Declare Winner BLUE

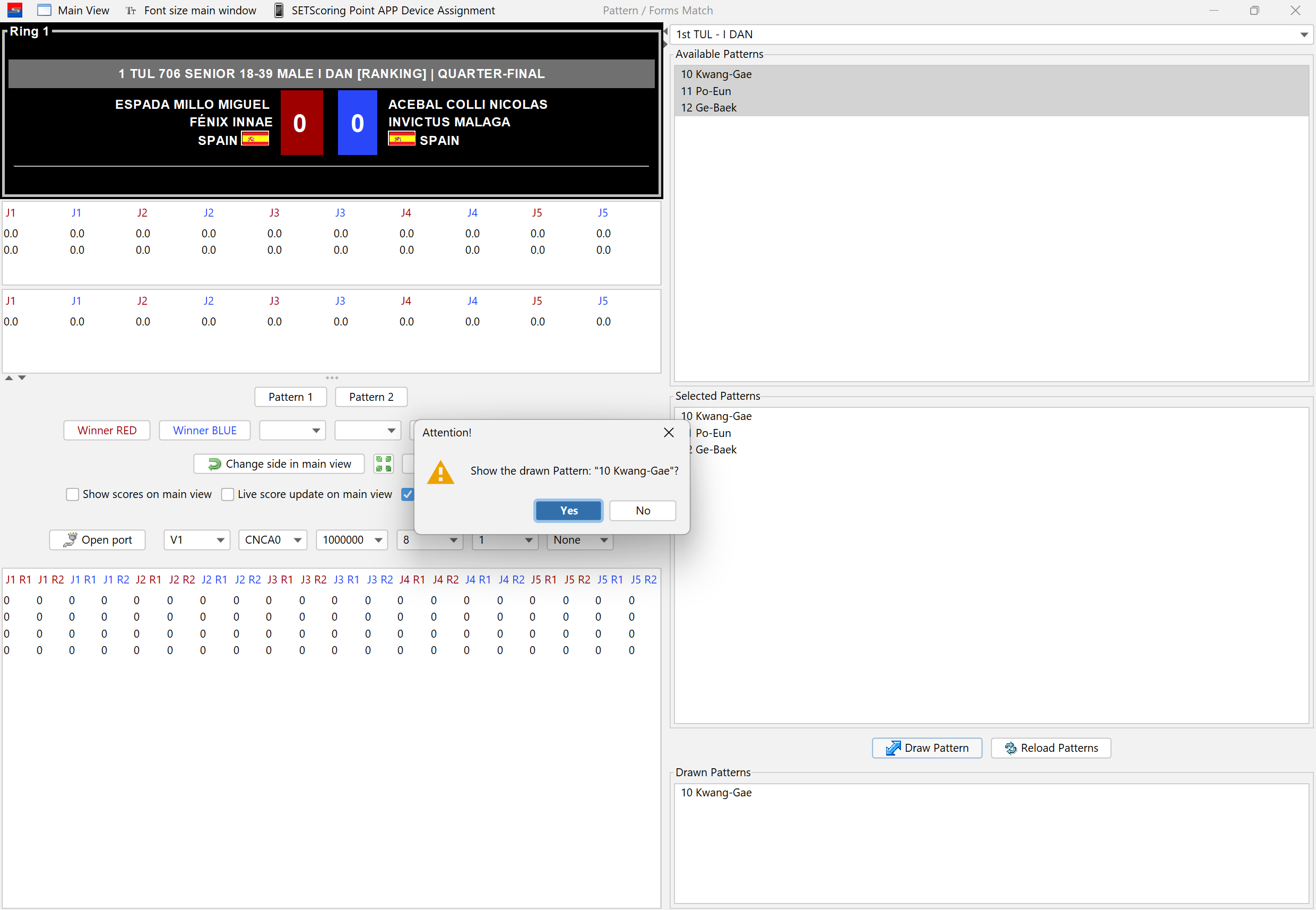(205, 431)
